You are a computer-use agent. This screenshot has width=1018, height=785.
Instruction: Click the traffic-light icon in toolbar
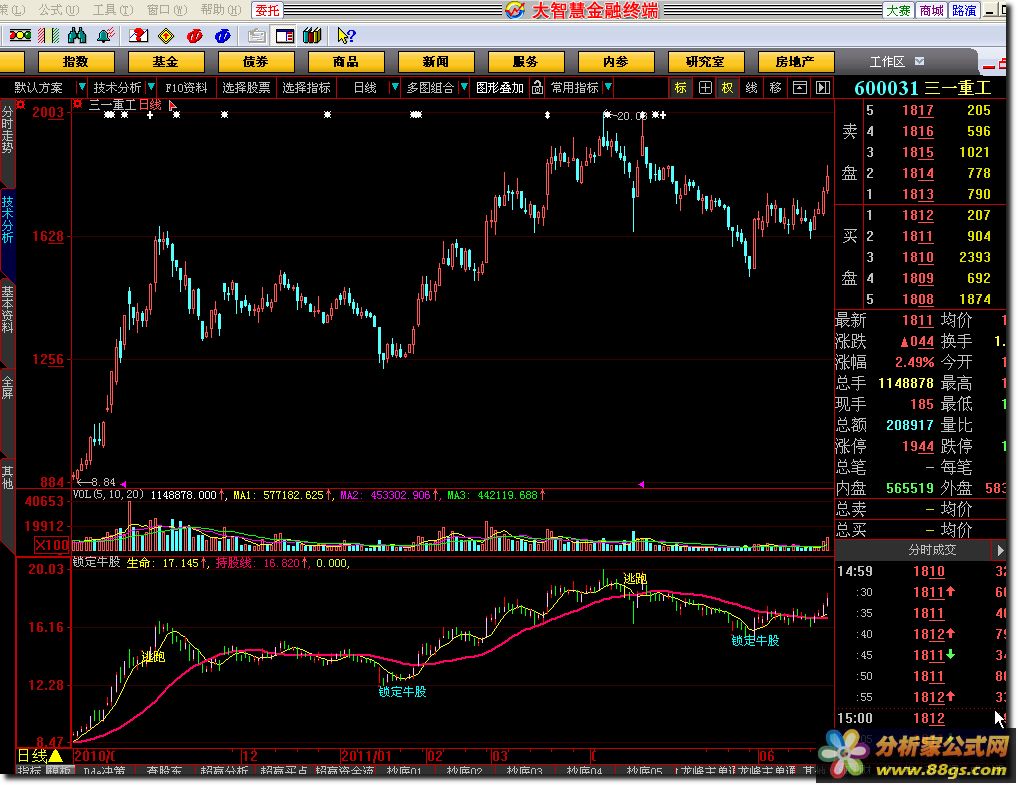pos(20,36)
